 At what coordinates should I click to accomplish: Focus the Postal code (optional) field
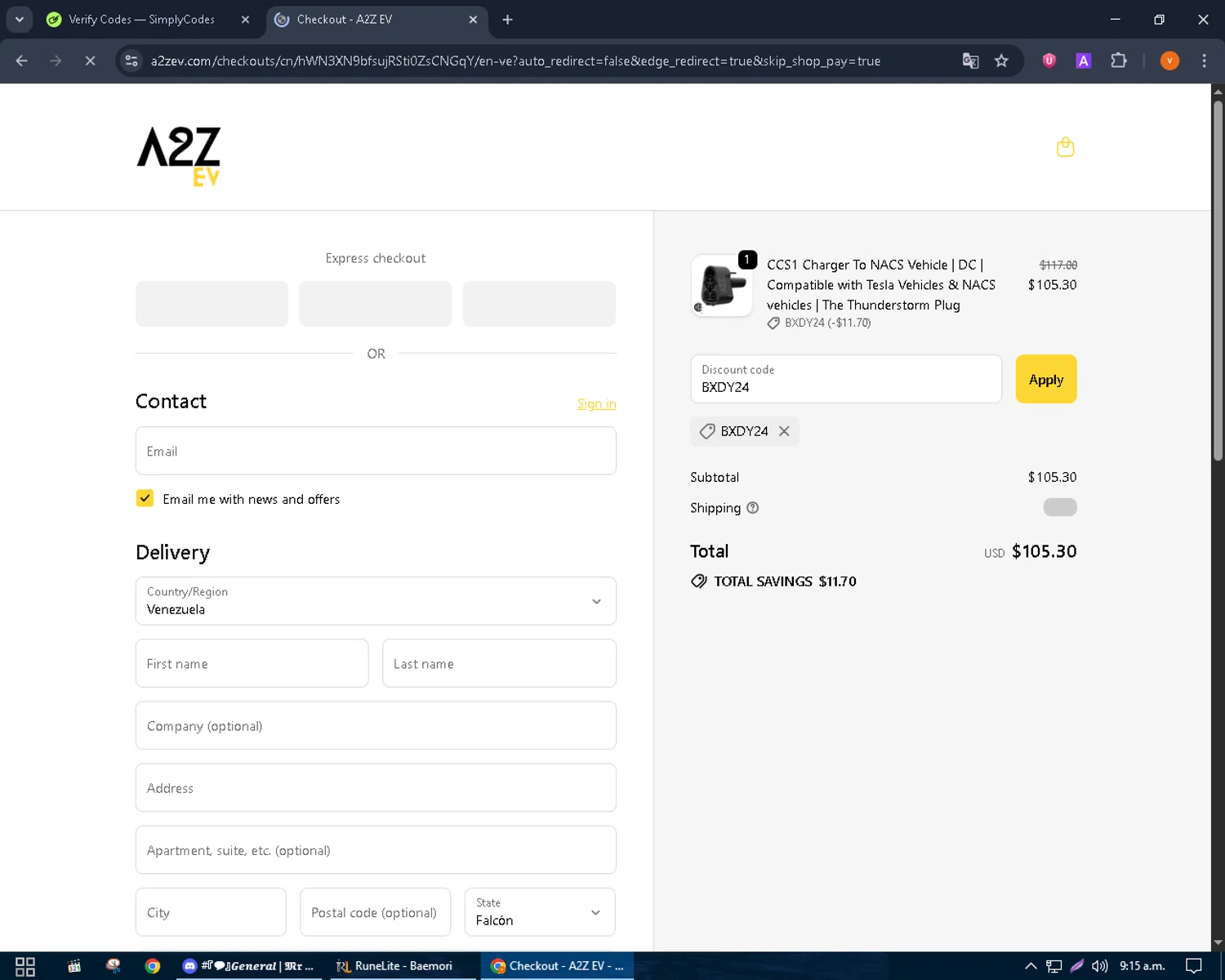[375, 912]
